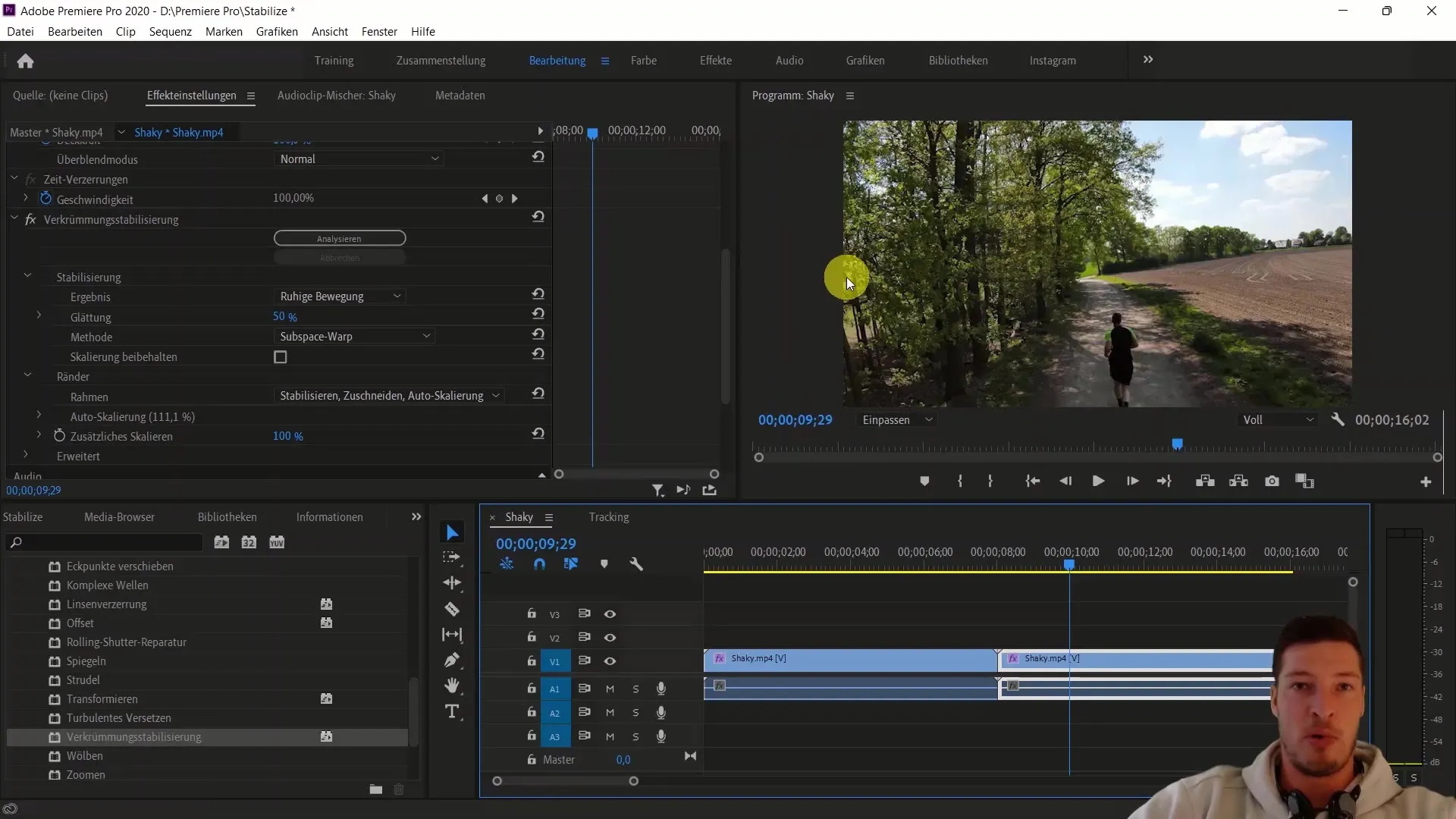Image resolution: width=1456 pixels, height=819 pixels.
Task: Mark Out point in Program monitor
Action: tap(990, 482)
